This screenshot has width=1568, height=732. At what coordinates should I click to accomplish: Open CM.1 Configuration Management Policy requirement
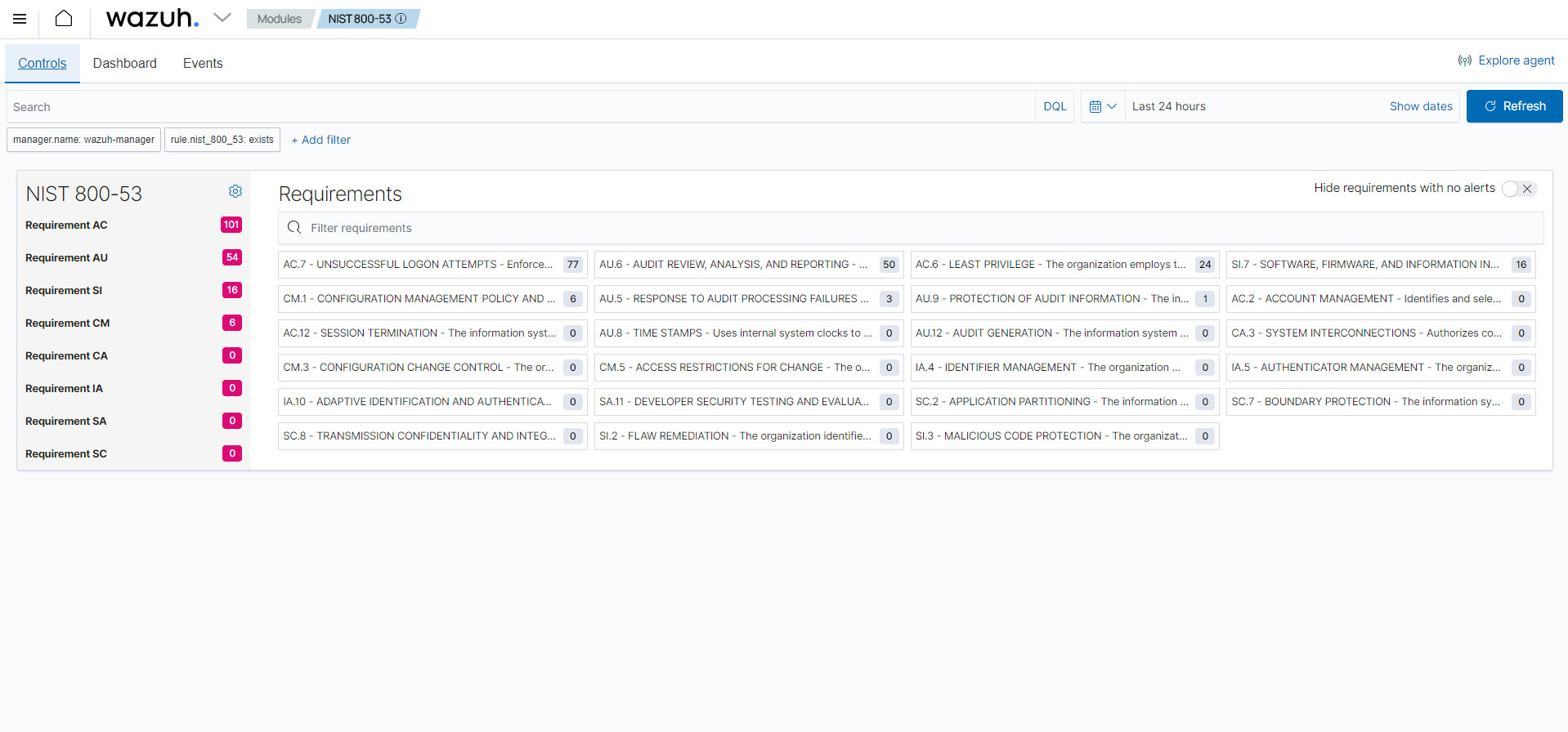[432, 299]
